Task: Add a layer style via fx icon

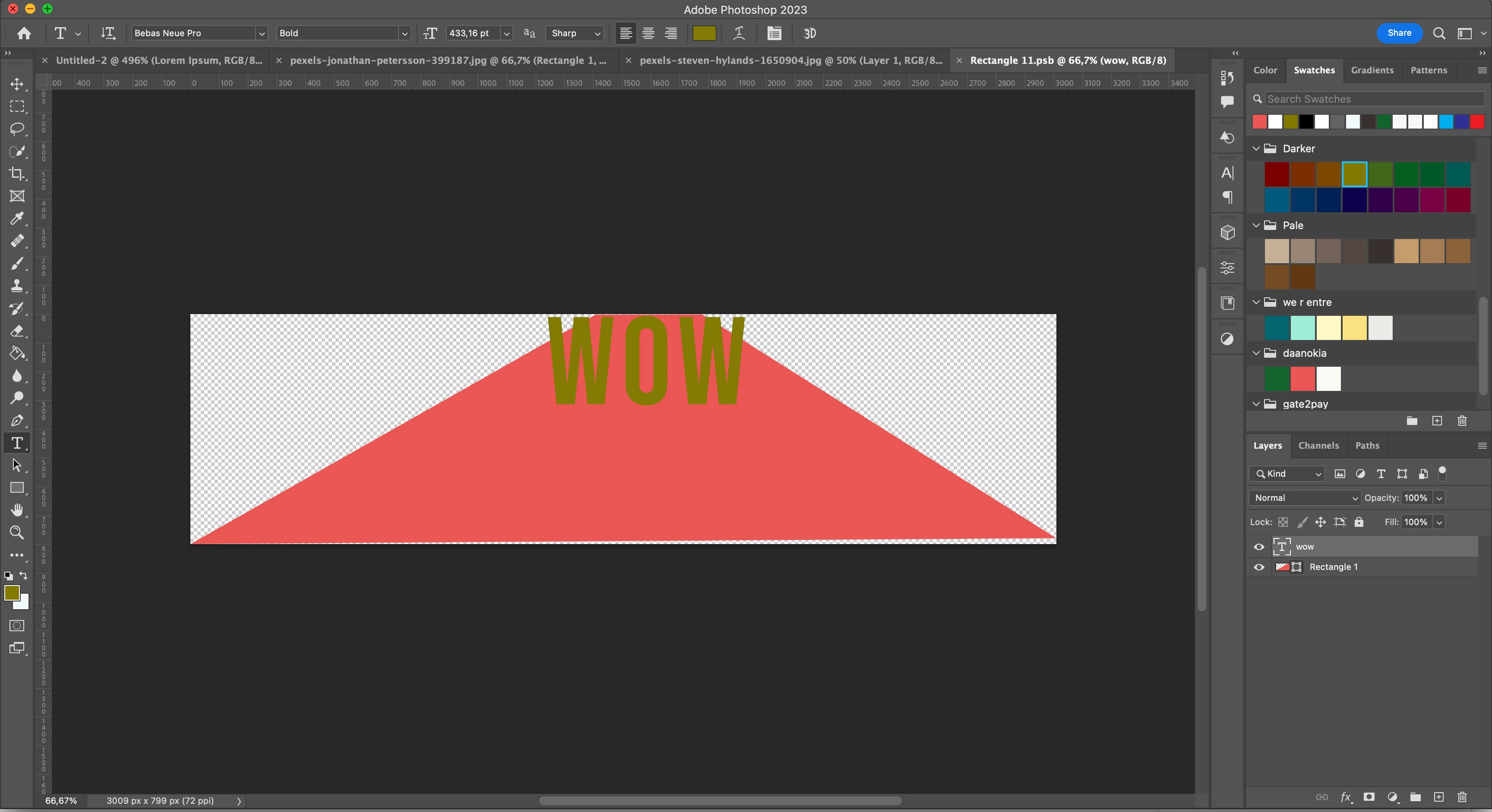Action: pyautogui.click(x=1346, y=797)
